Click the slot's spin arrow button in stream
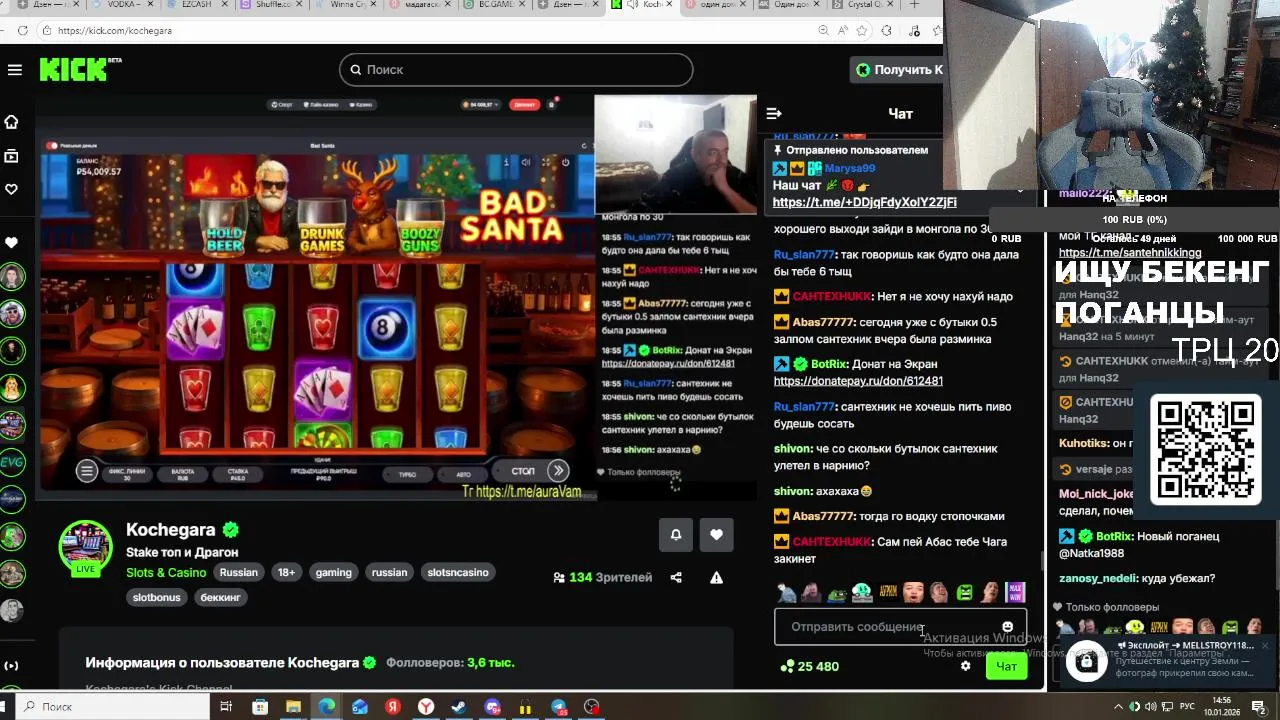Viewport: 1280px width, 720px height. [x=558, y=471]
